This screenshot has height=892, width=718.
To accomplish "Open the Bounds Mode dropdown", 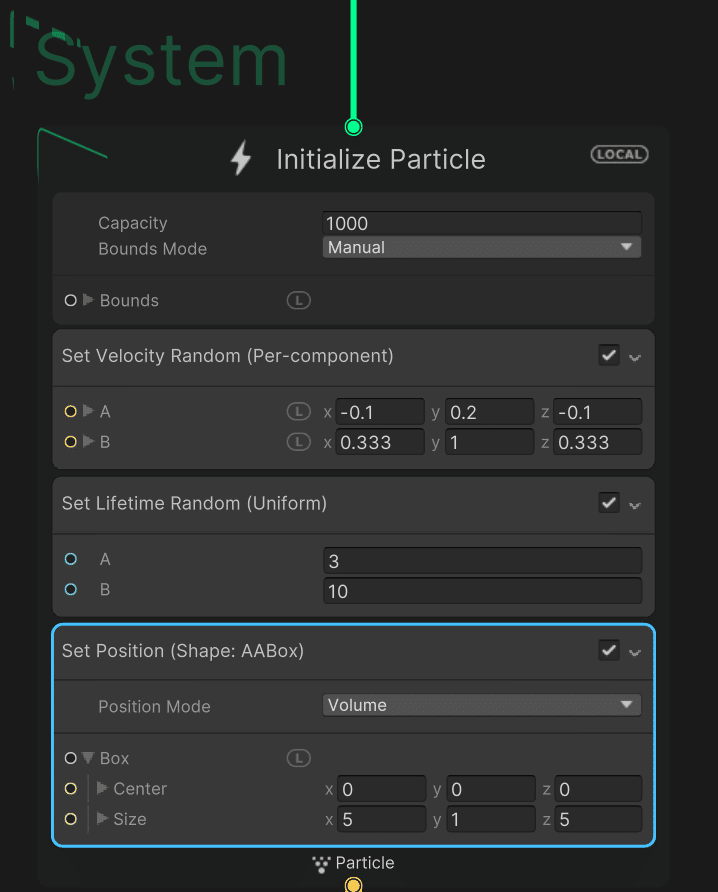I will [x=482, y=247].
